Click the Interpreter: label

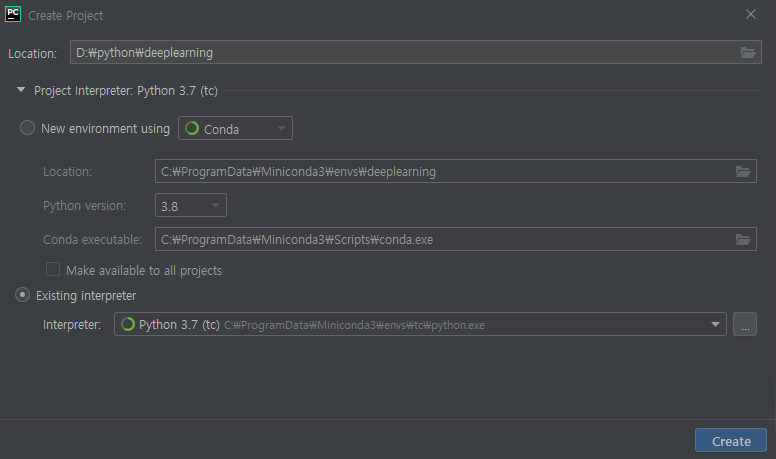click(72, 325)
